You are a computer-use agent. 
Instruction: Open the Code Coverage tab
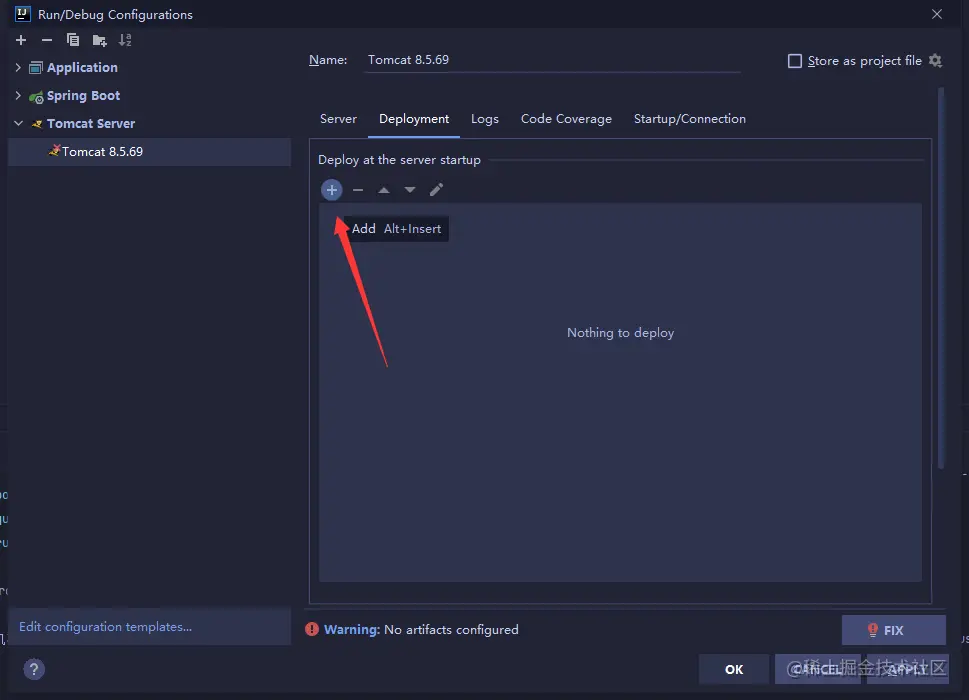pos(566,119)
